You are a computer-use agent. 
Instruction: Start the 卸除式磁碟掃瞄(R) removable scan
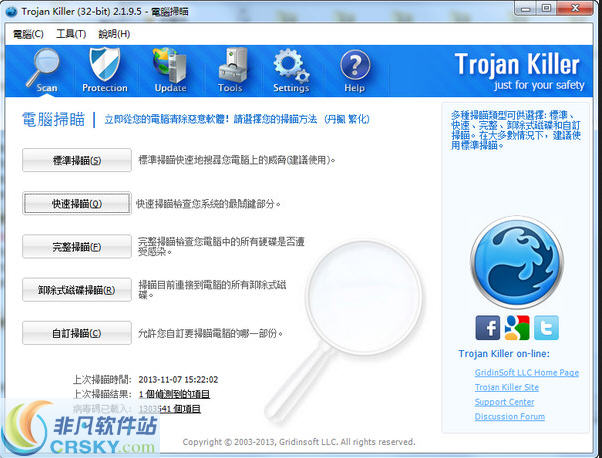[x=77, y=290]
